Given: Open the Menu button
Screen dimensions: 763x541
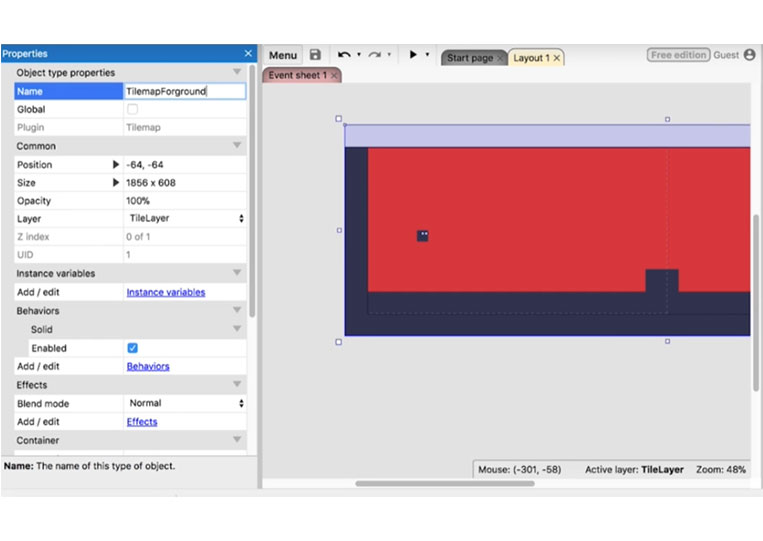Looking at the screenshot, I should (x=283, y=55).
